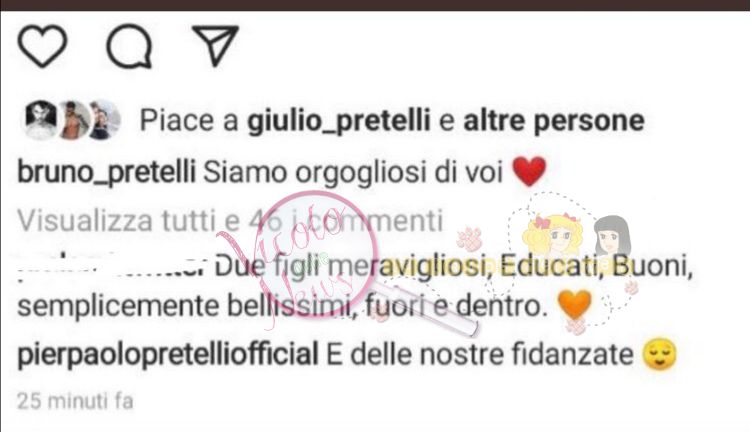The width and height of the screenshot is (750, 432).
Task: Click the red heart emoji in the caption
Action: tap(529, 171)
